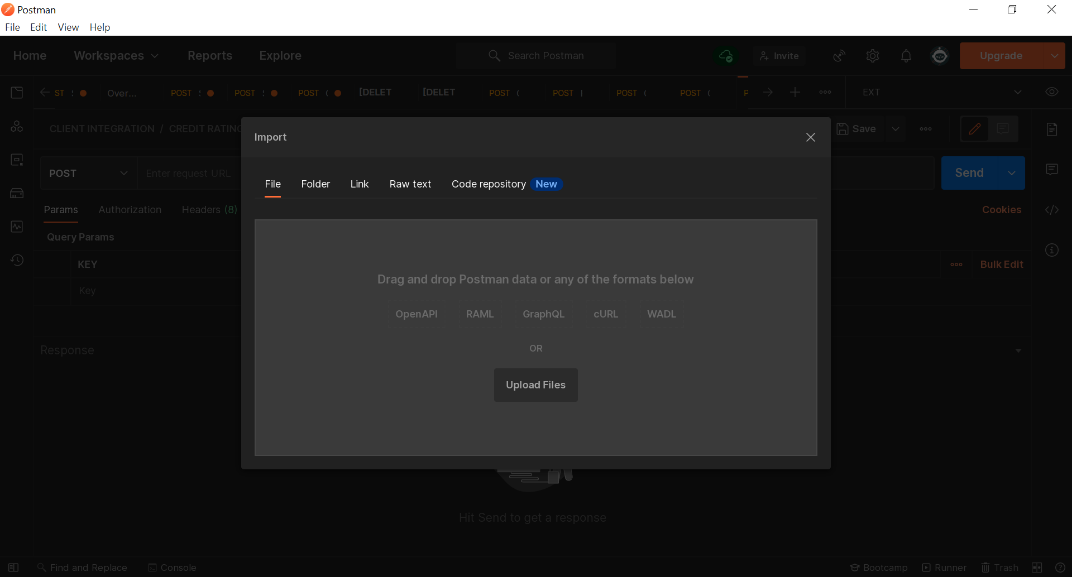Open the Code snippet icon in right sidebar
Image resolution: width=1072 pixels, height=577 pixels.
[x=1052, y=210]
